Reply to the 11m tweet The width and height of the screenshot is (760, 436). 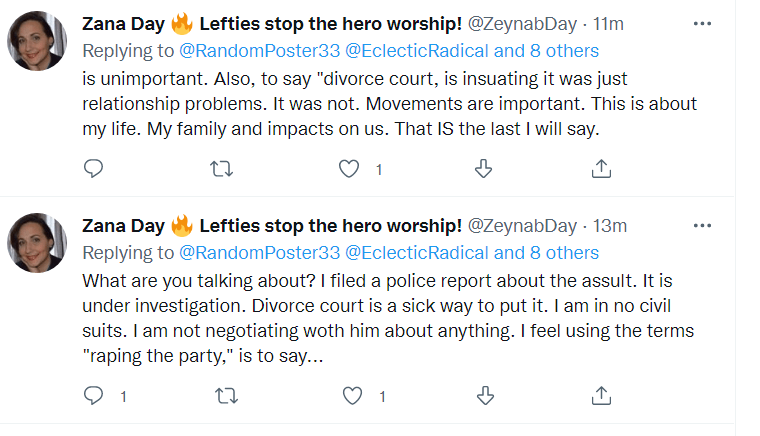point(93,169)
